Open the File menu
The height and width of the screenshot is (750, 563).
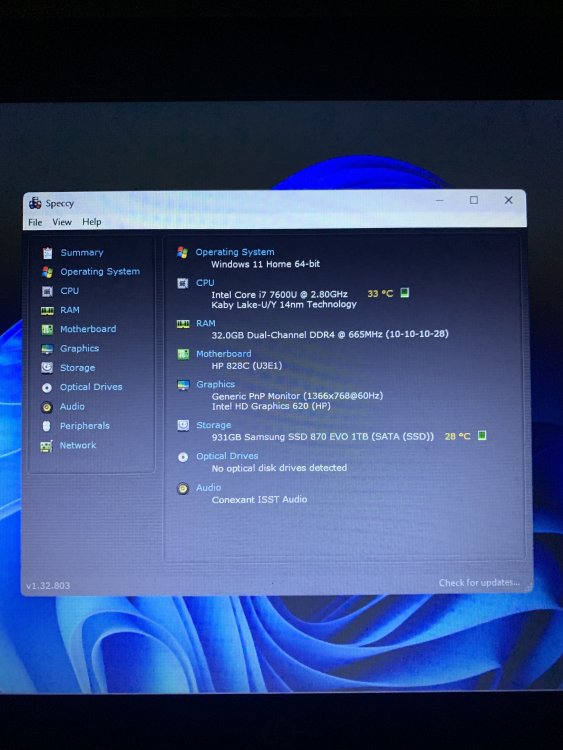coord(35,222)
